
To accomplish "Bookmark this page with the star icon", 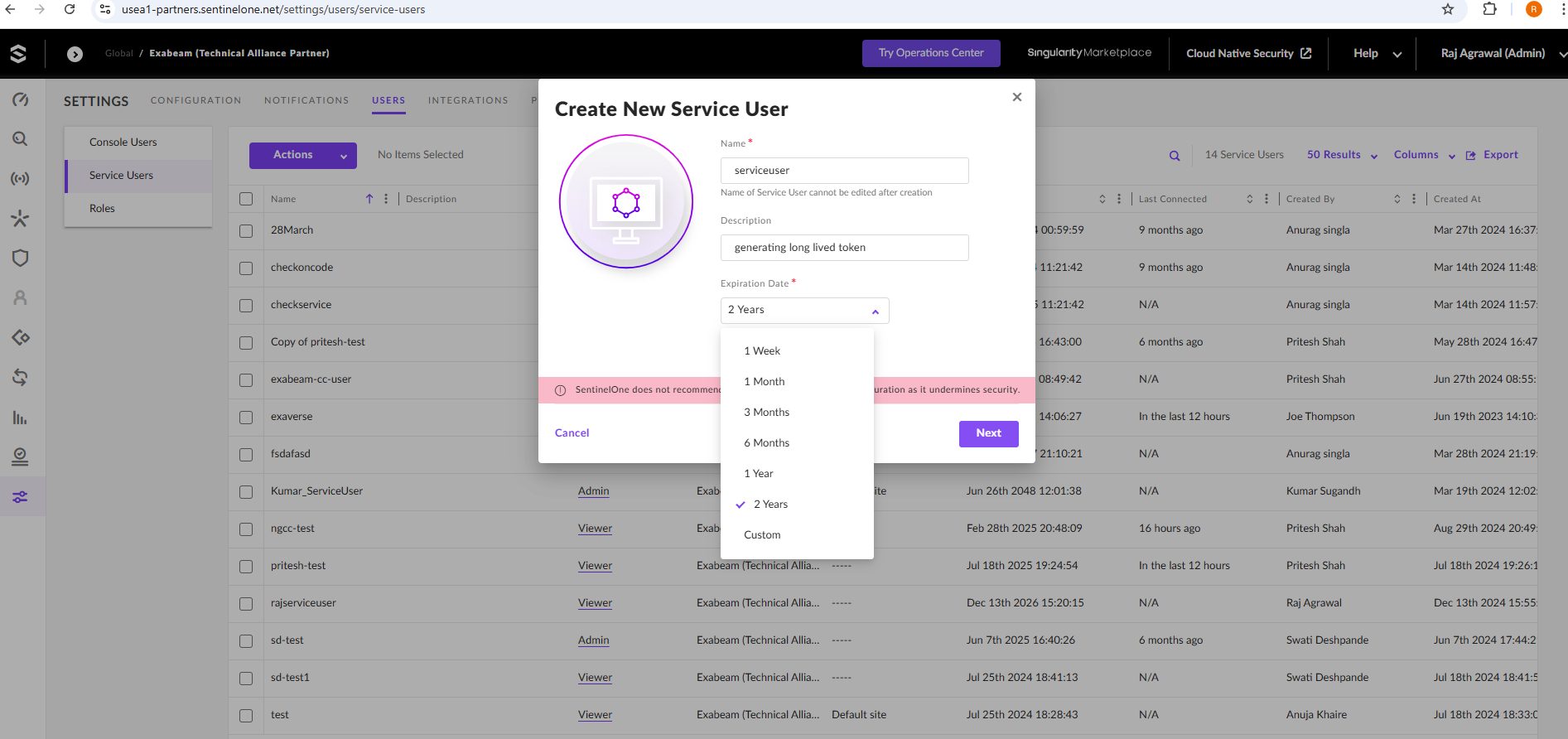I will 1447,10.
